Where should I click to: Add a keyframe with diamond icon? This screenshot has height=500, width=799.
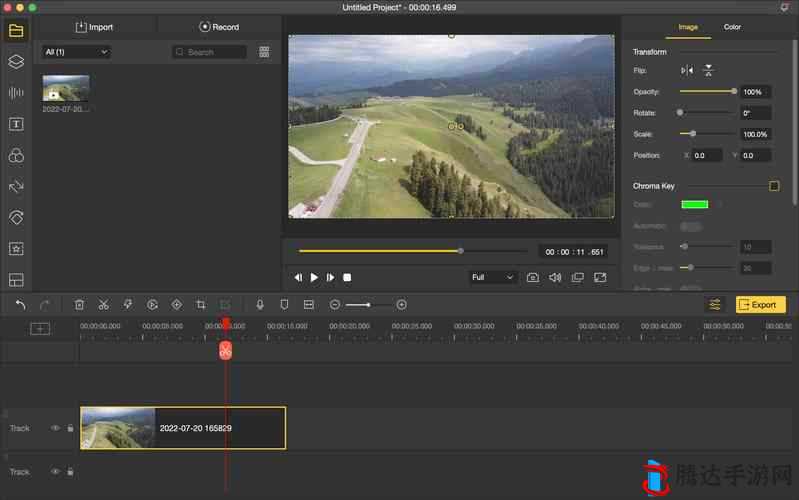[176, 305]
